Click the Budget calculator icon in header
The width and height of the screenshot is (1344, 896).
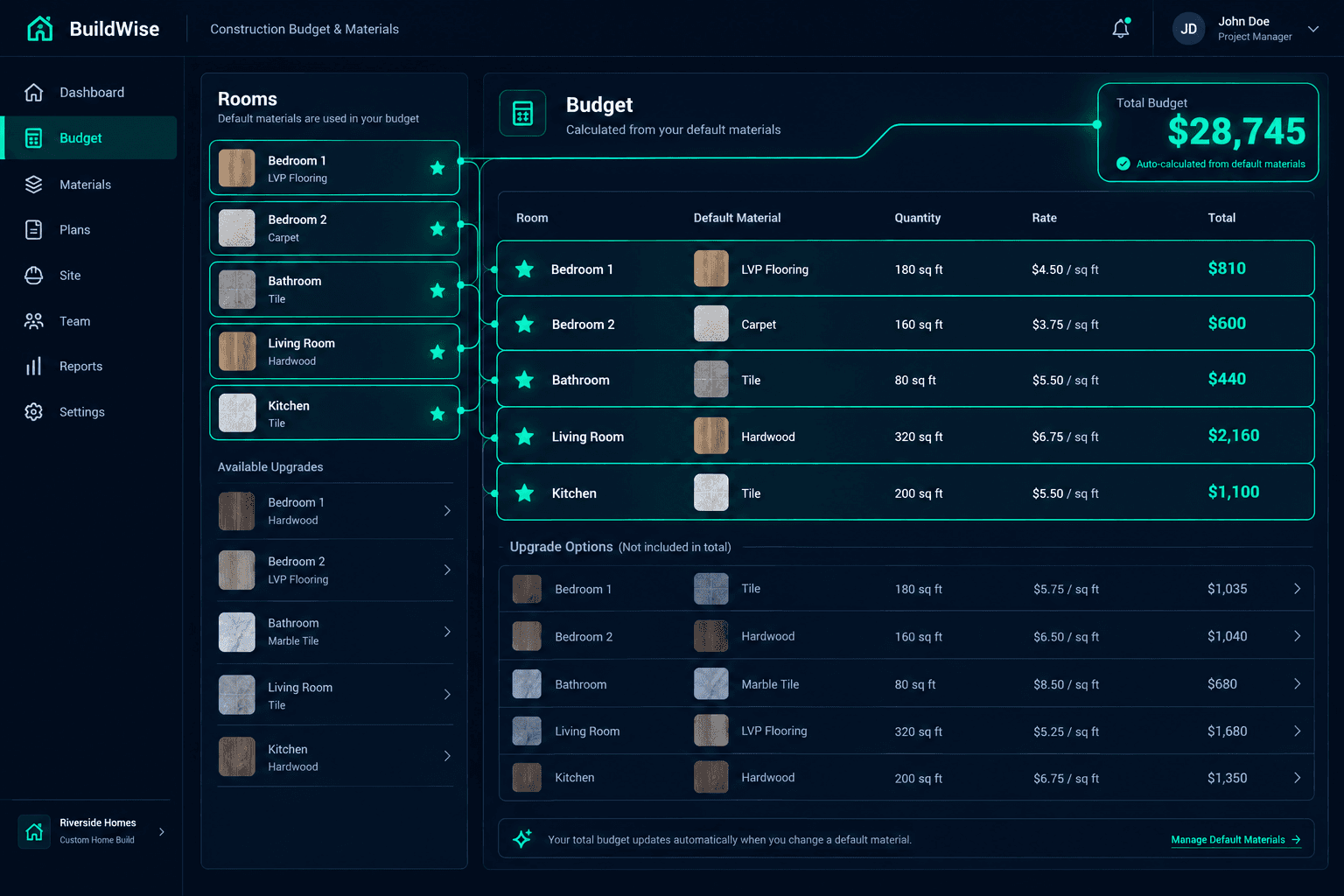(522, 113)
